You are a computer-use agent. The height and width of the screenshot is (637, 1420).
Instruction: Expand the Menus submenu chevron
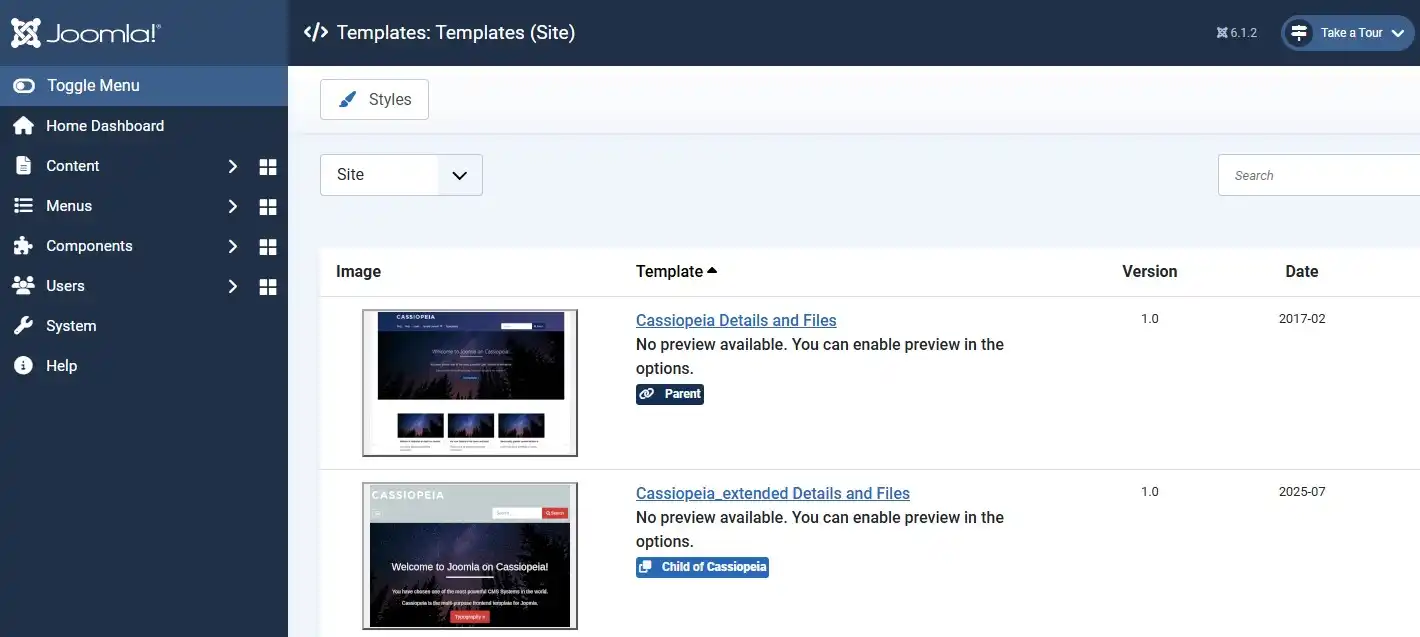click(x=233, y=206)
